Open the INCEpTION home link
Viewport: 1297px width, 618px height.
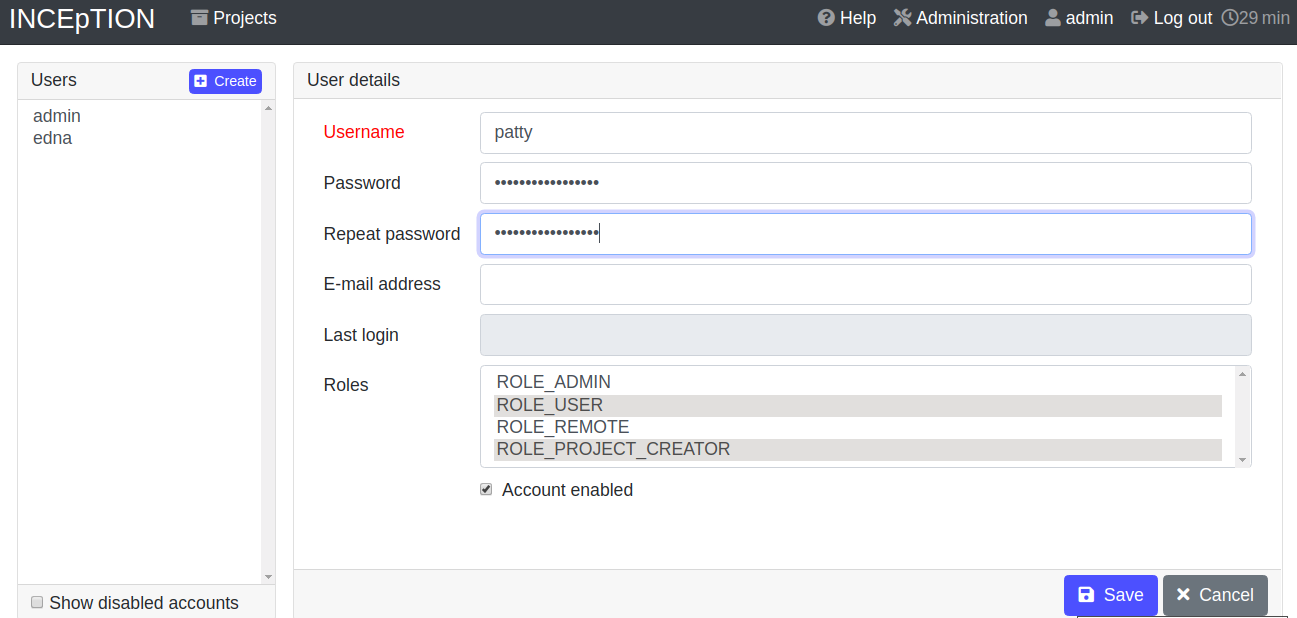(82, 18)
